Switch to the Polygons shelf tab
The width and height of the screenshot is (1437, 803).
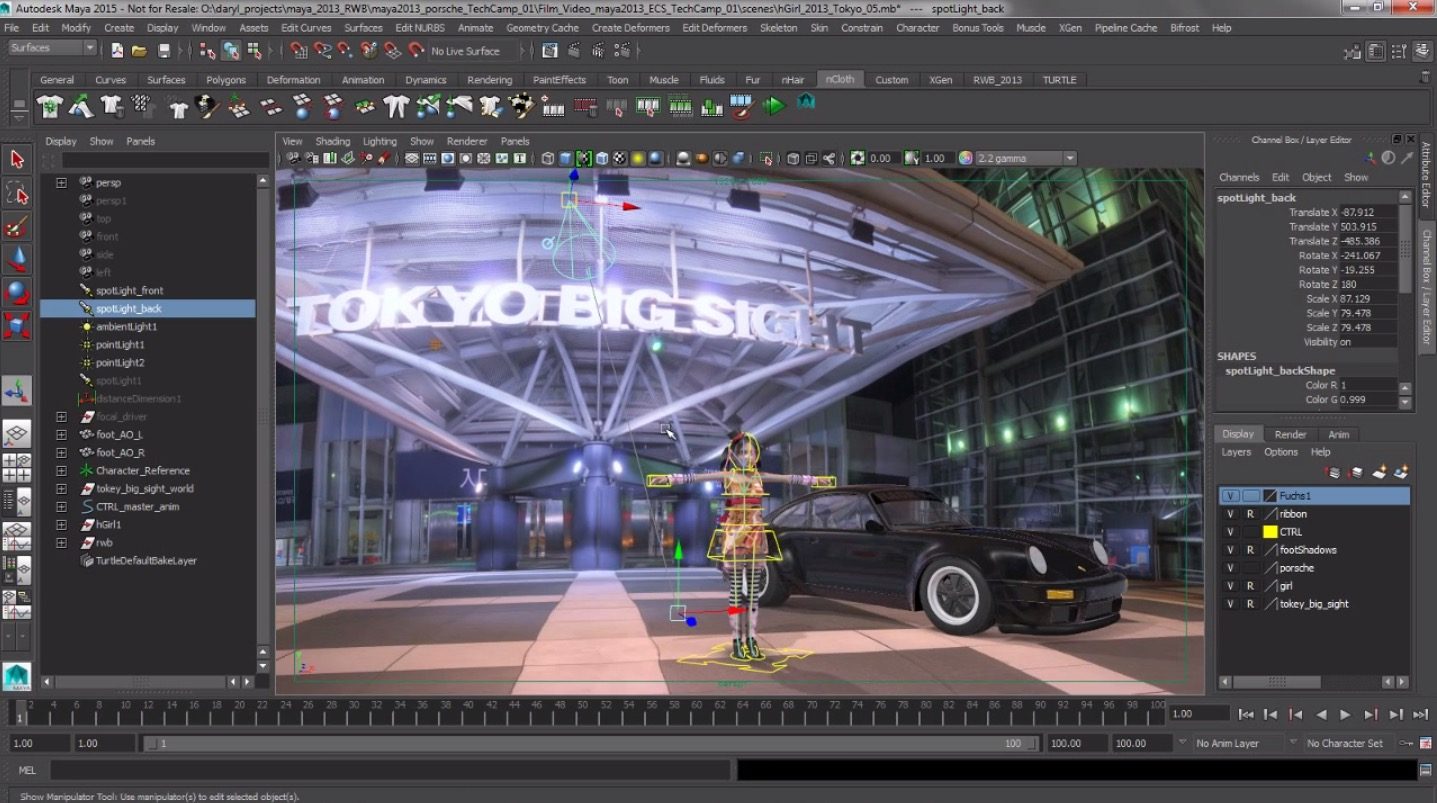pyautogui.click(x=226, y=80)
